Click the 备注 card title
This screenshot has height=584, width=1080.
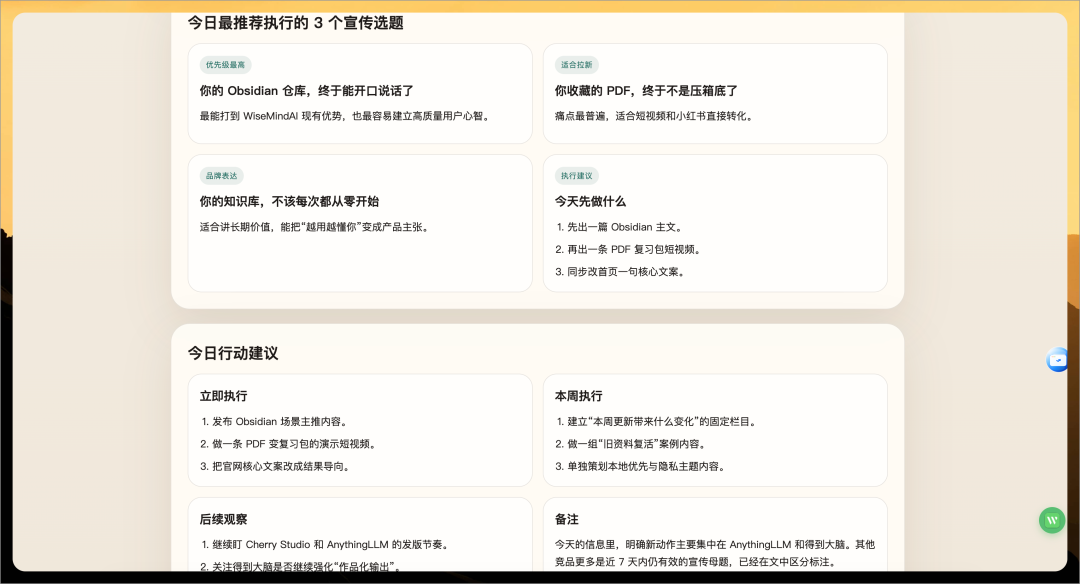point(567,519)
